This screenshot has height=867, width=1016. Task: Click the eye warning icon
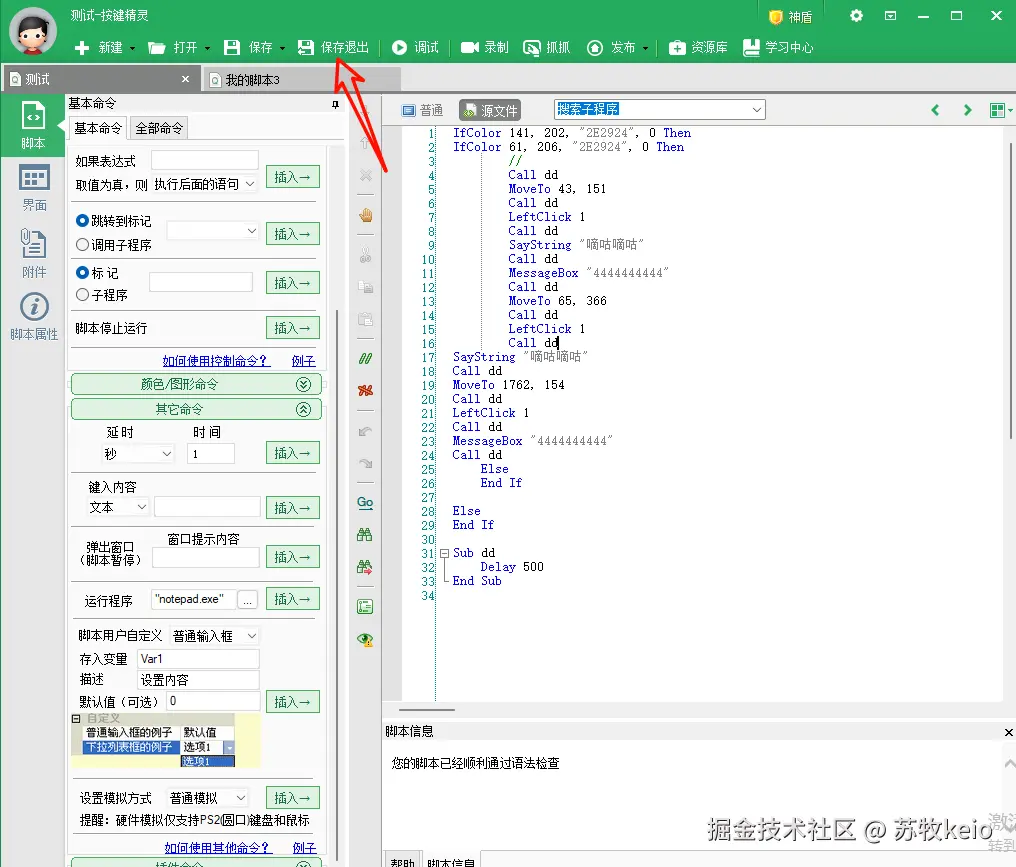click(x=365, y=640)
